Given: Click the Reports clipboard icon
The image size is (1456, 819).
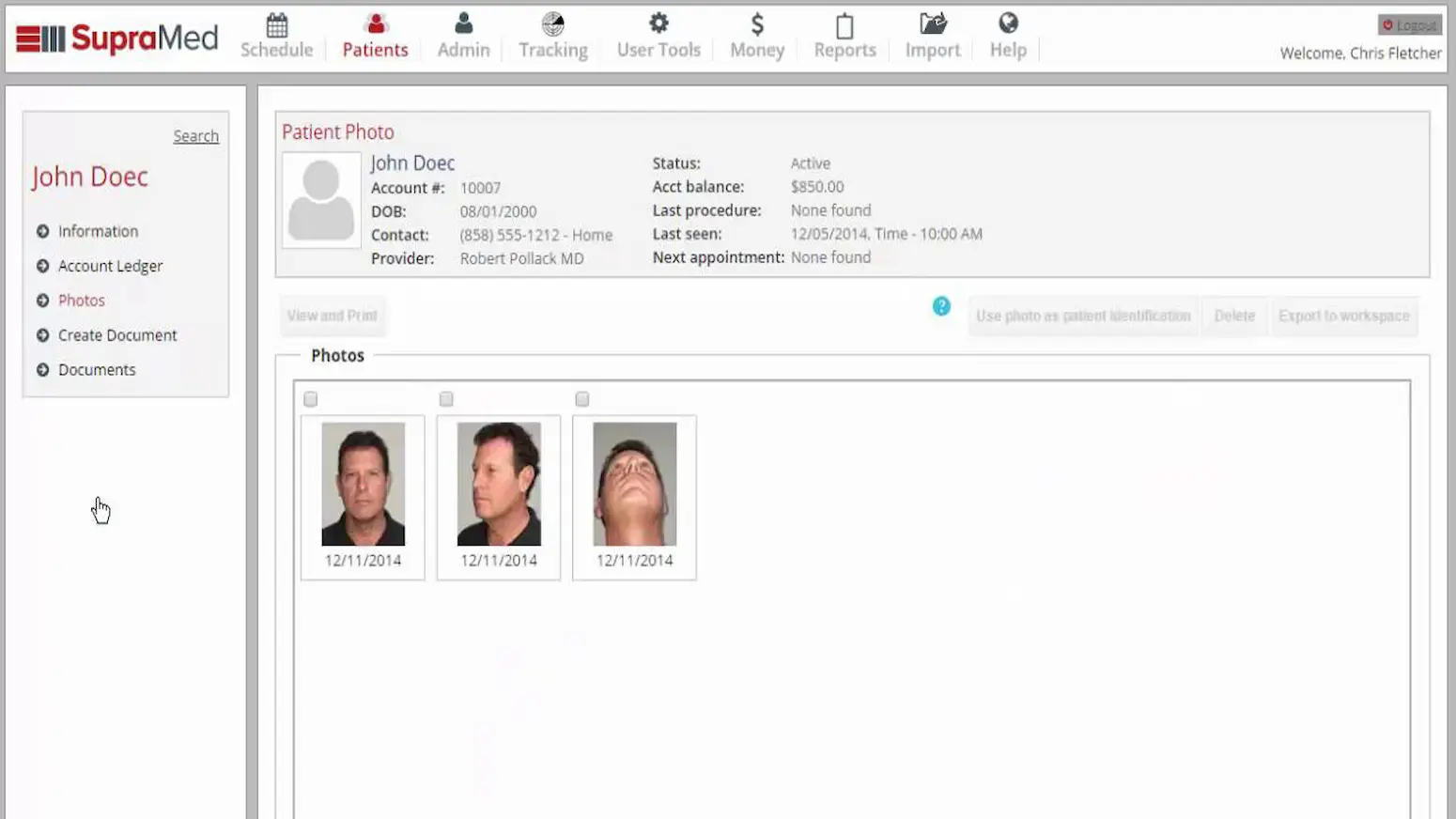Looking at the screenshot, I should tap(844, 22).
